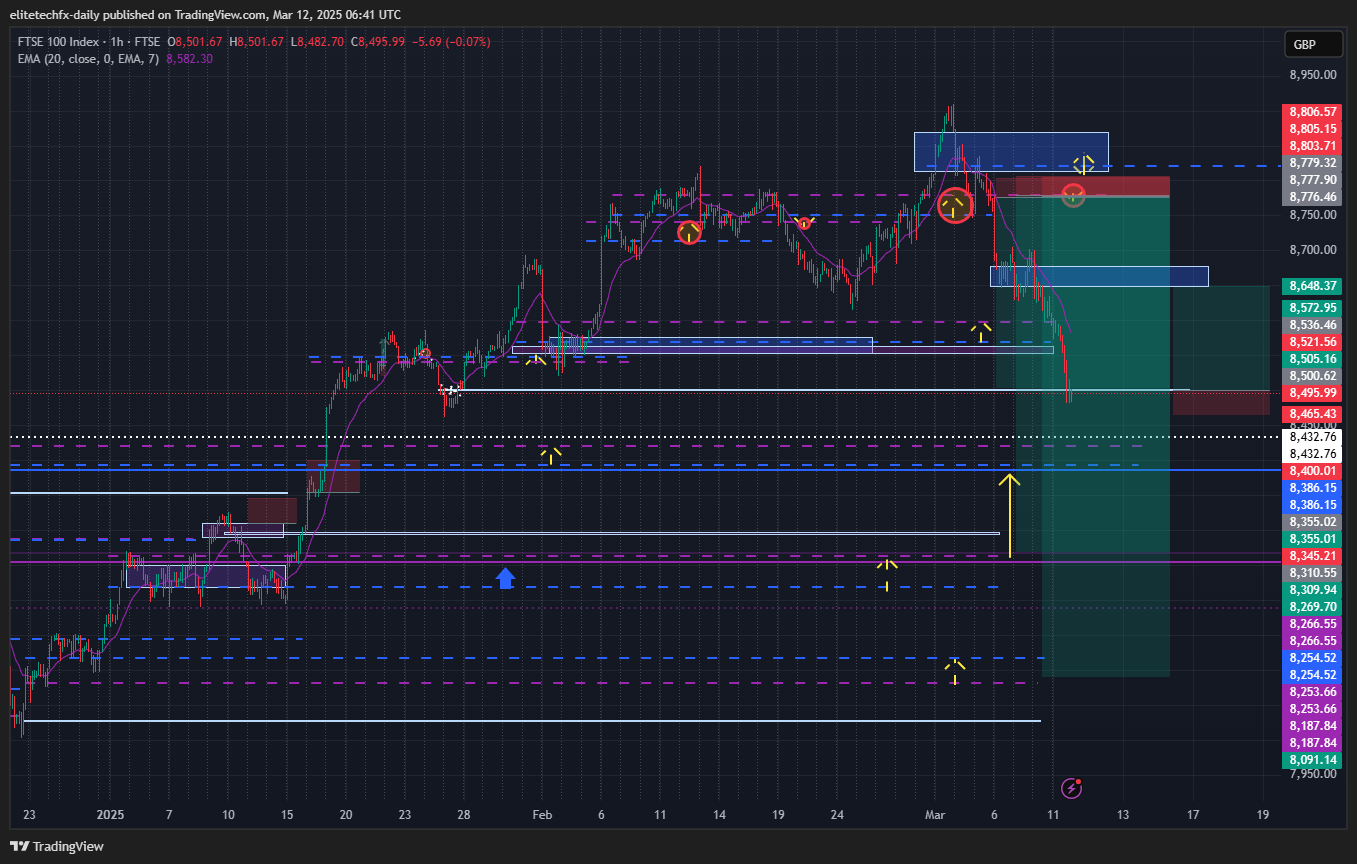Select the 8,648.37 green price label
Screen dimensions: 1357x864
click(x=1313, y=285)
